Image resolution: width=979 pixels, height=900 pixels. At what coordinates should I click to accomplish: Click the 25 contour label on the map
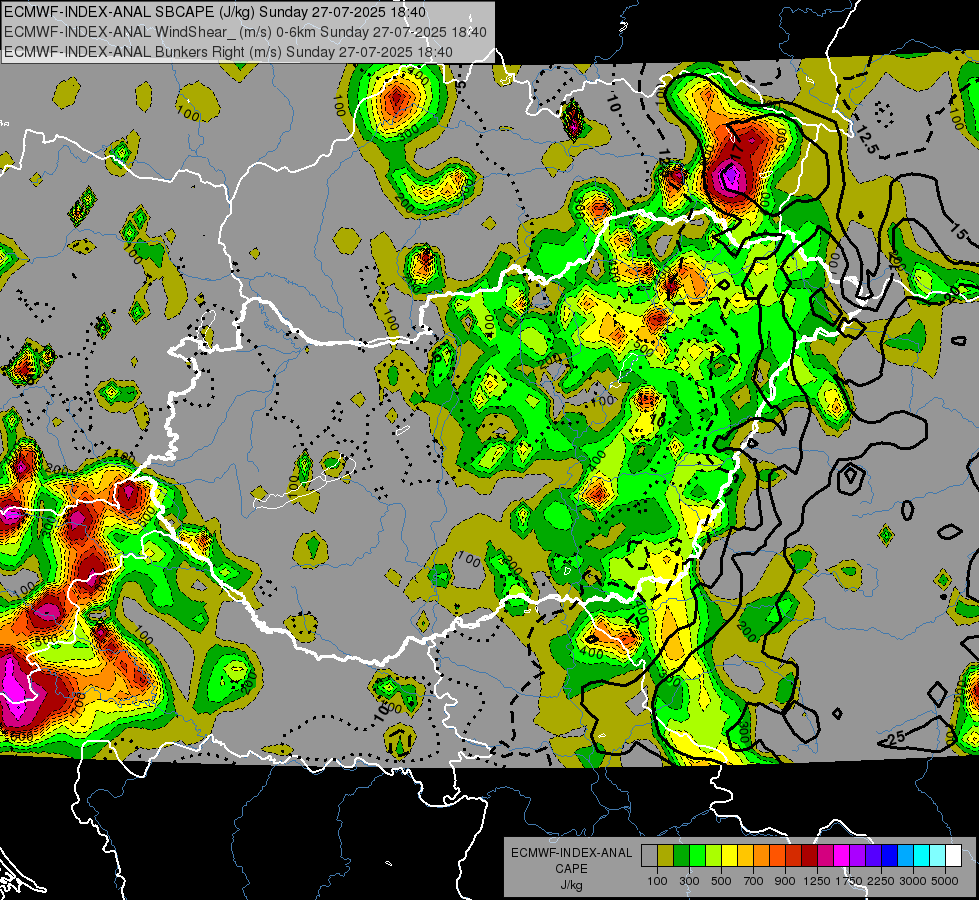pos(897,738)
